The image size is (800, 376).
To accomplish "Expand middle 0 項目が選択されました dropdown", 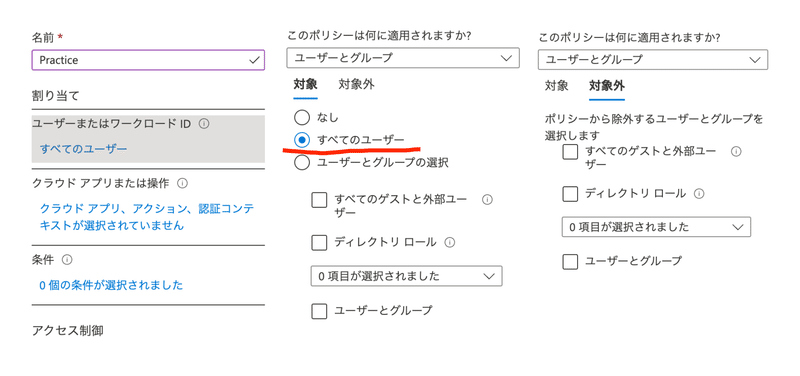I will (406, 276).
